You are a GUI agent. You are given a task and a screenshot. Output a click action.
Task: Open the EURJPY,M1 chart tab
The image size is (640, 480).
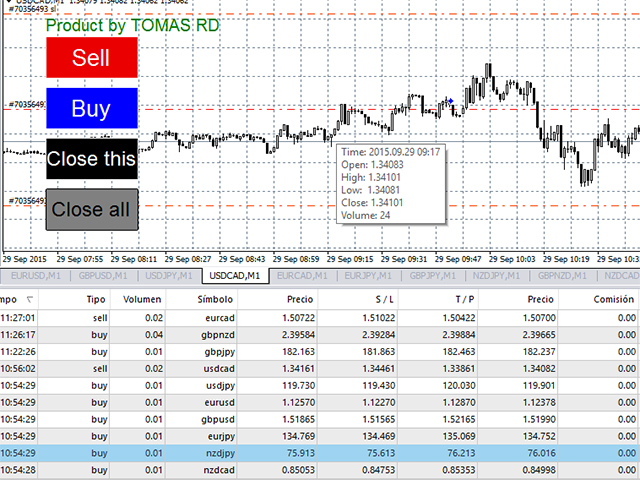(368, 276)
